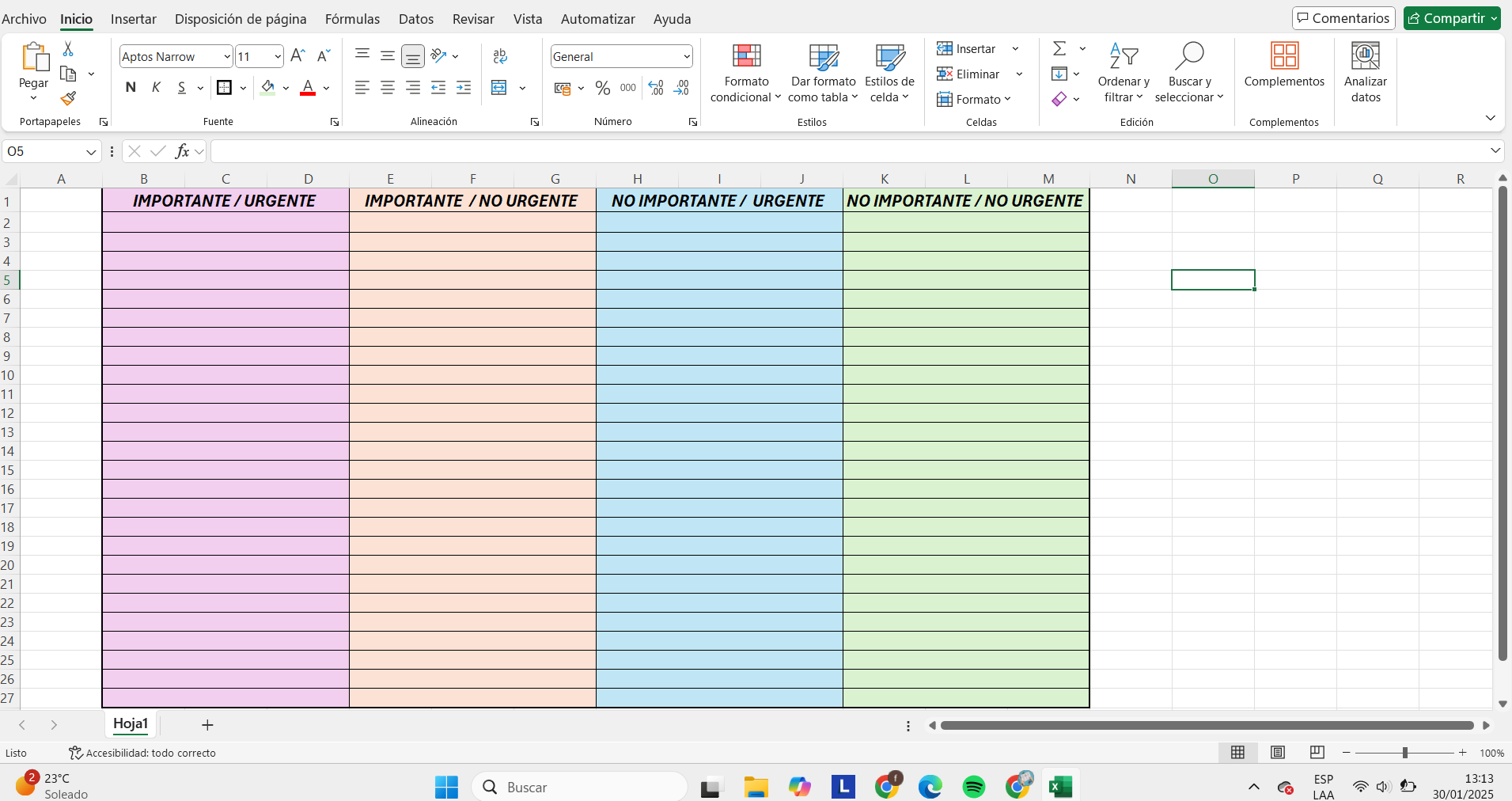Click the Analizar datos button
This screenshot has width=1512, height=801.
point(1366,73)
